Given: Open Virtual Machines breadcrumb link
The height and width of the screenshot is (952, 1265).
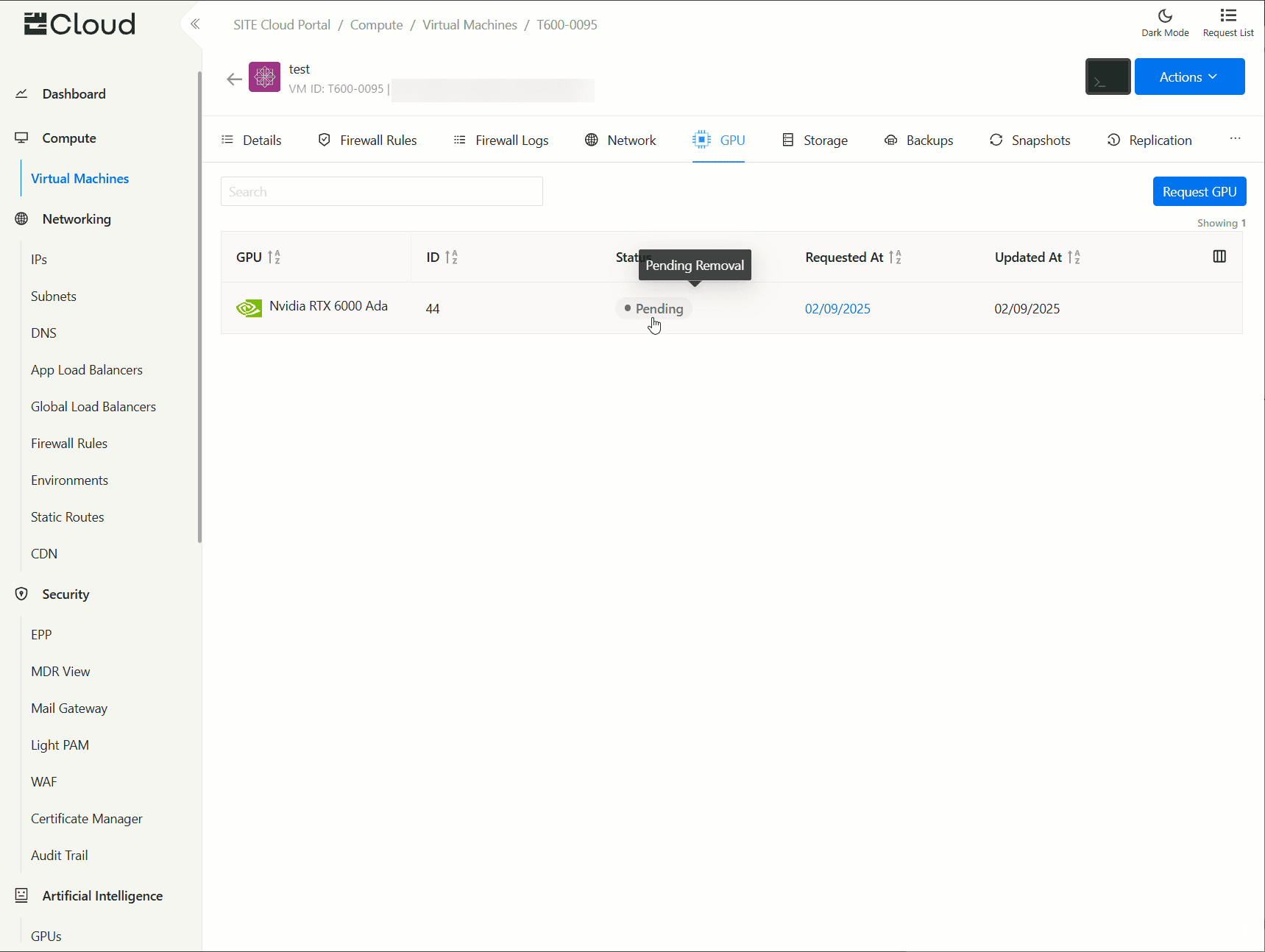Looking at the screenshot, I should pyautogui.click(x=469, y=25).
